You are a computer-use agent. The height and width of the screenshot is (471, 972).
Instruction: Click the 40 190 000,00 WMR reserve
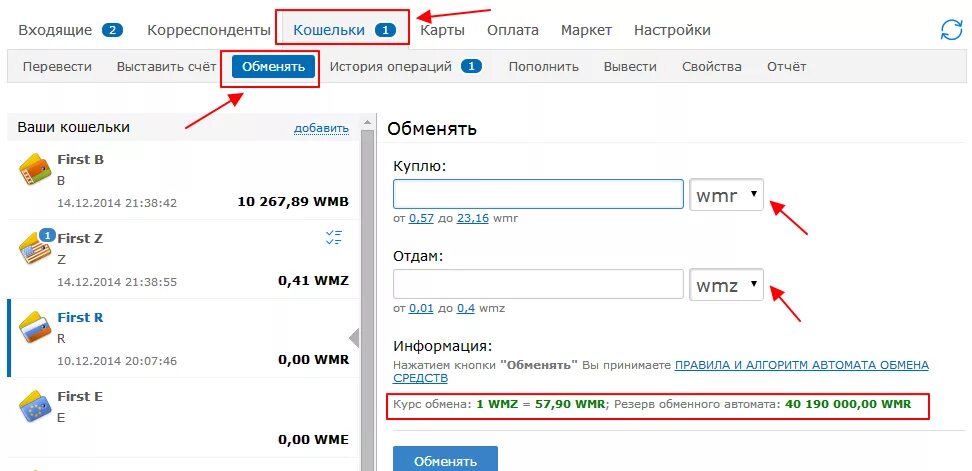[x=848, y=404]
